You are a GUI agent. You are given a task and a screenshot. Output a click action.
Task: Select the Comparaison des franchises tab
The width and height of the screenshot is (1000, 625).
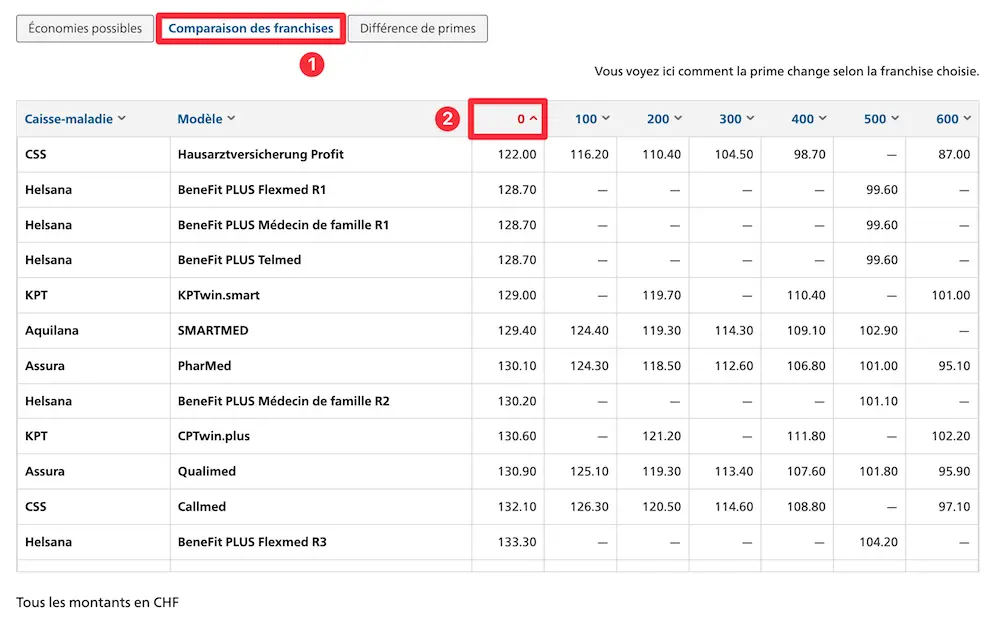point(251,29)
